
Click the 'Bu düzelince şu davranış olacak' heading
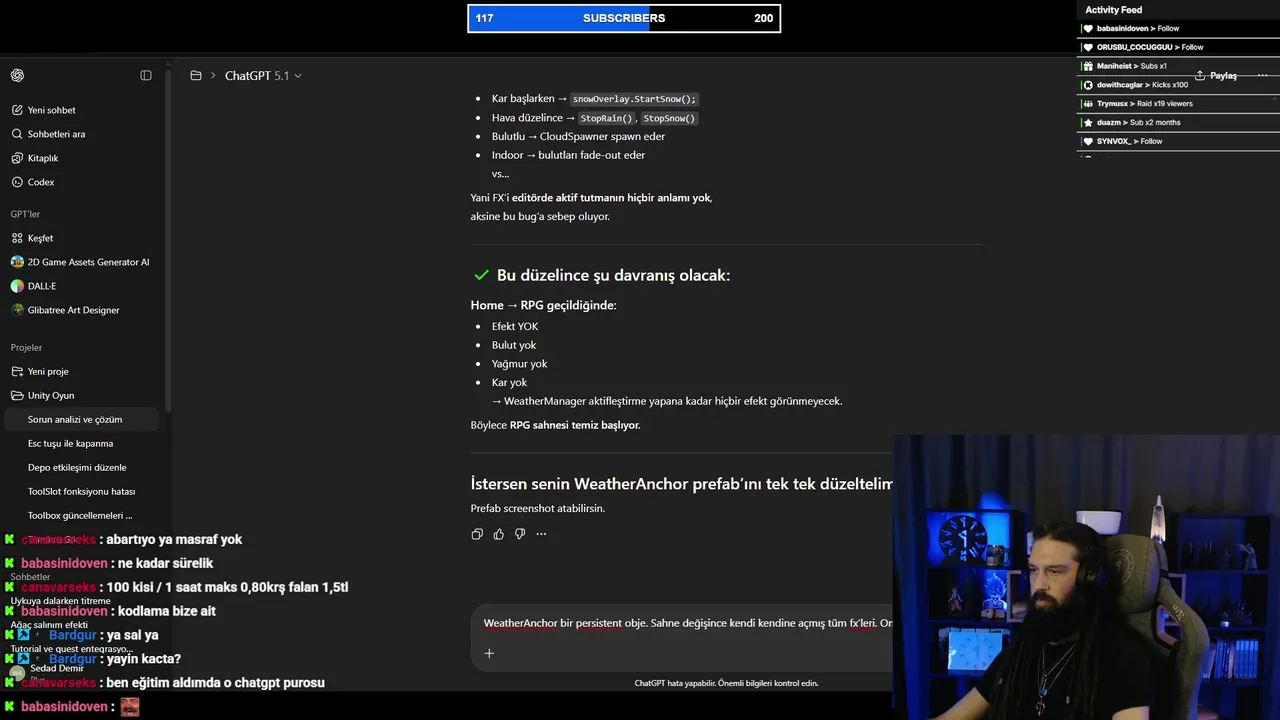(613, 275)
